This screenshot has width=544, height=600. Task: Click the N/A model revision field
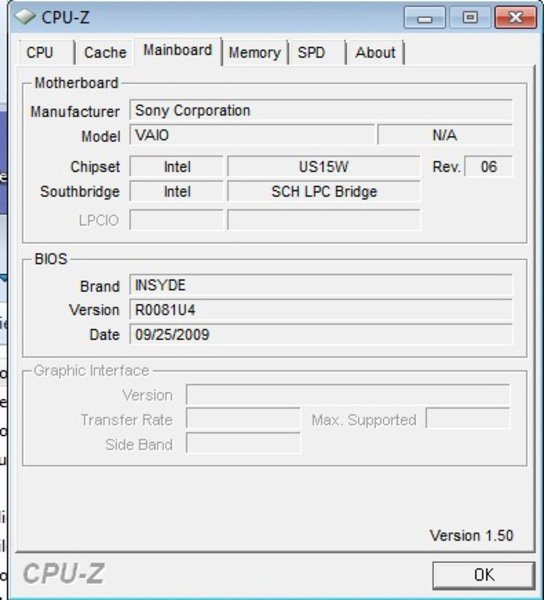pyautogui.click(x=445, y=135)
